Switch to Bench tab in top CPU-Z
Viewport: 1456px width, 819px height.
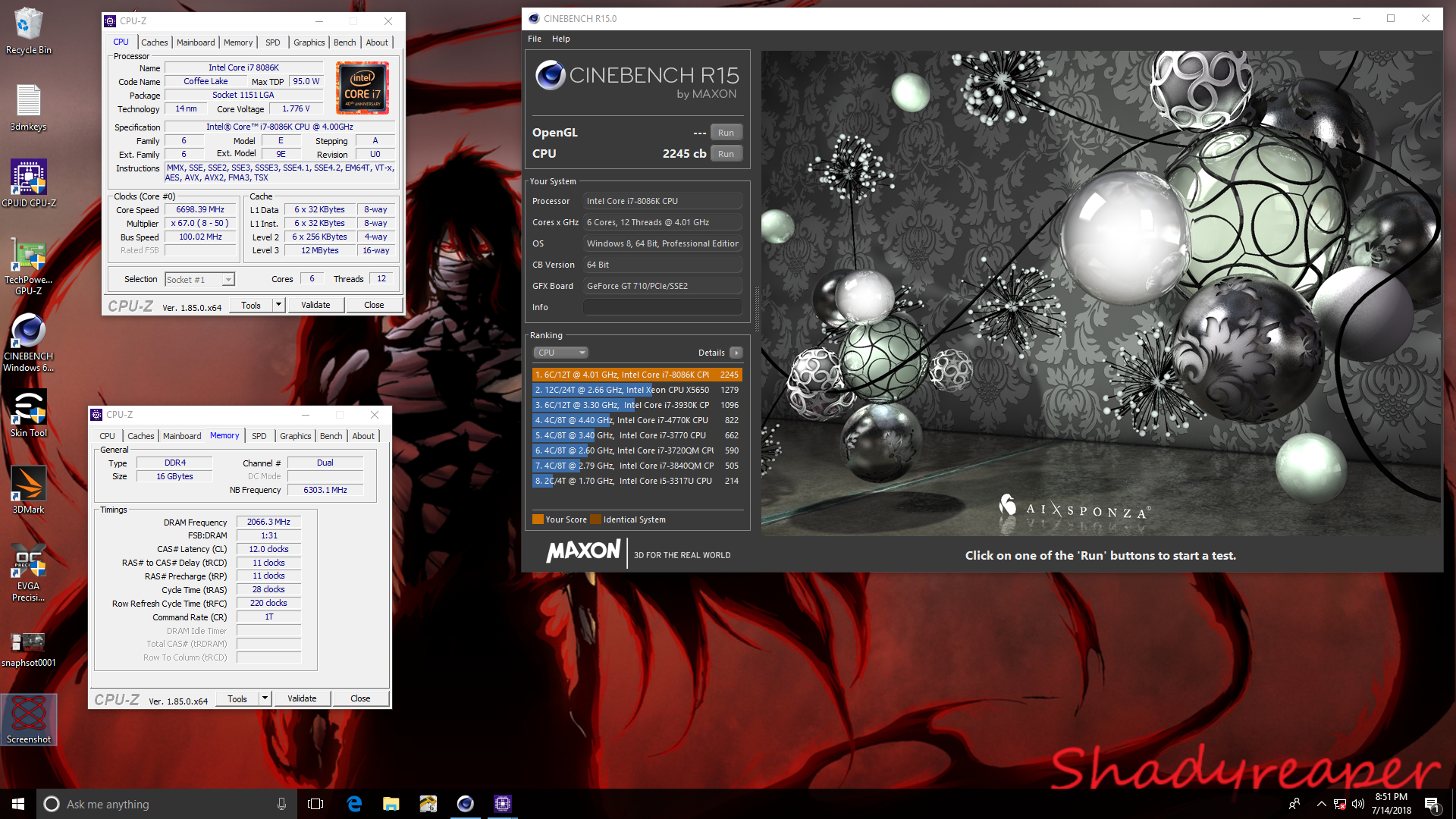pos(344,42)
